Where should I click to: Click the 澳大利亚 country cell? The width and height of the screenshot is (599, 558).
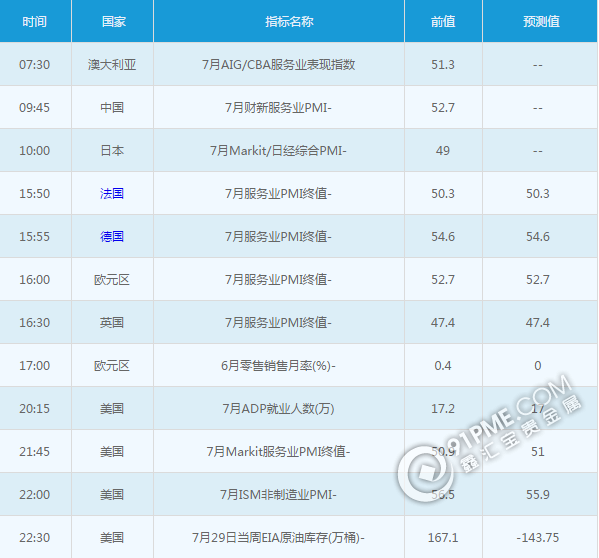[112, 65]
